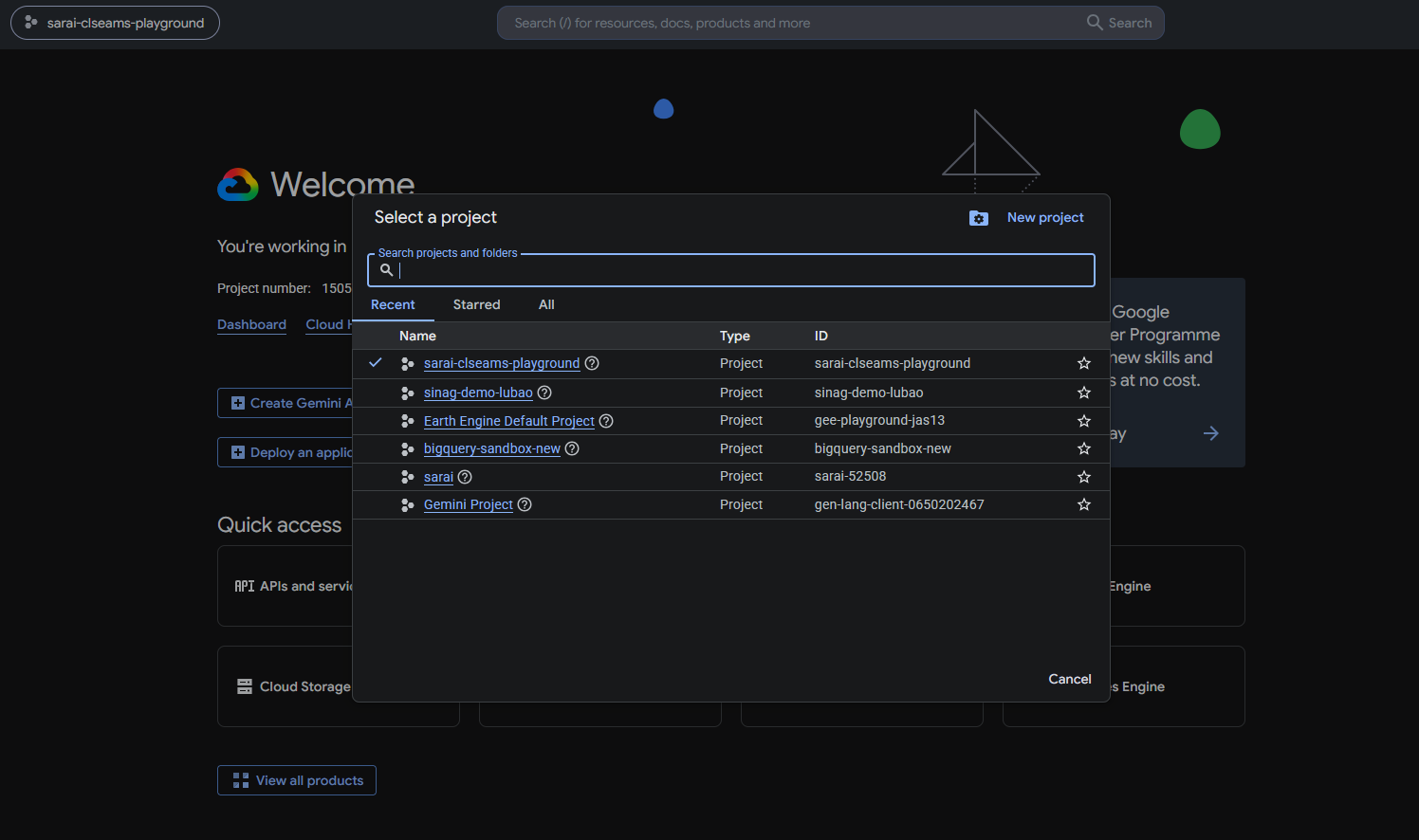This screenshot has width=1419, height=840.
Task: Click View all products button
Action: point(297,780)
